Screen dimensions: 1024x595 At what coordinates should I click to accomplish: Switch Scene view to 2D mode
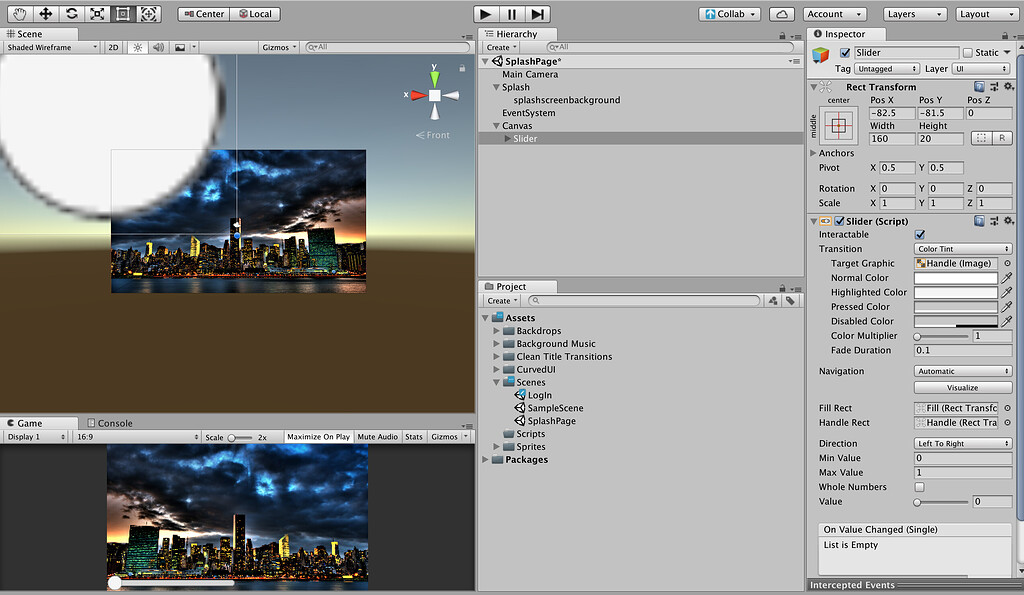point(112,46)
